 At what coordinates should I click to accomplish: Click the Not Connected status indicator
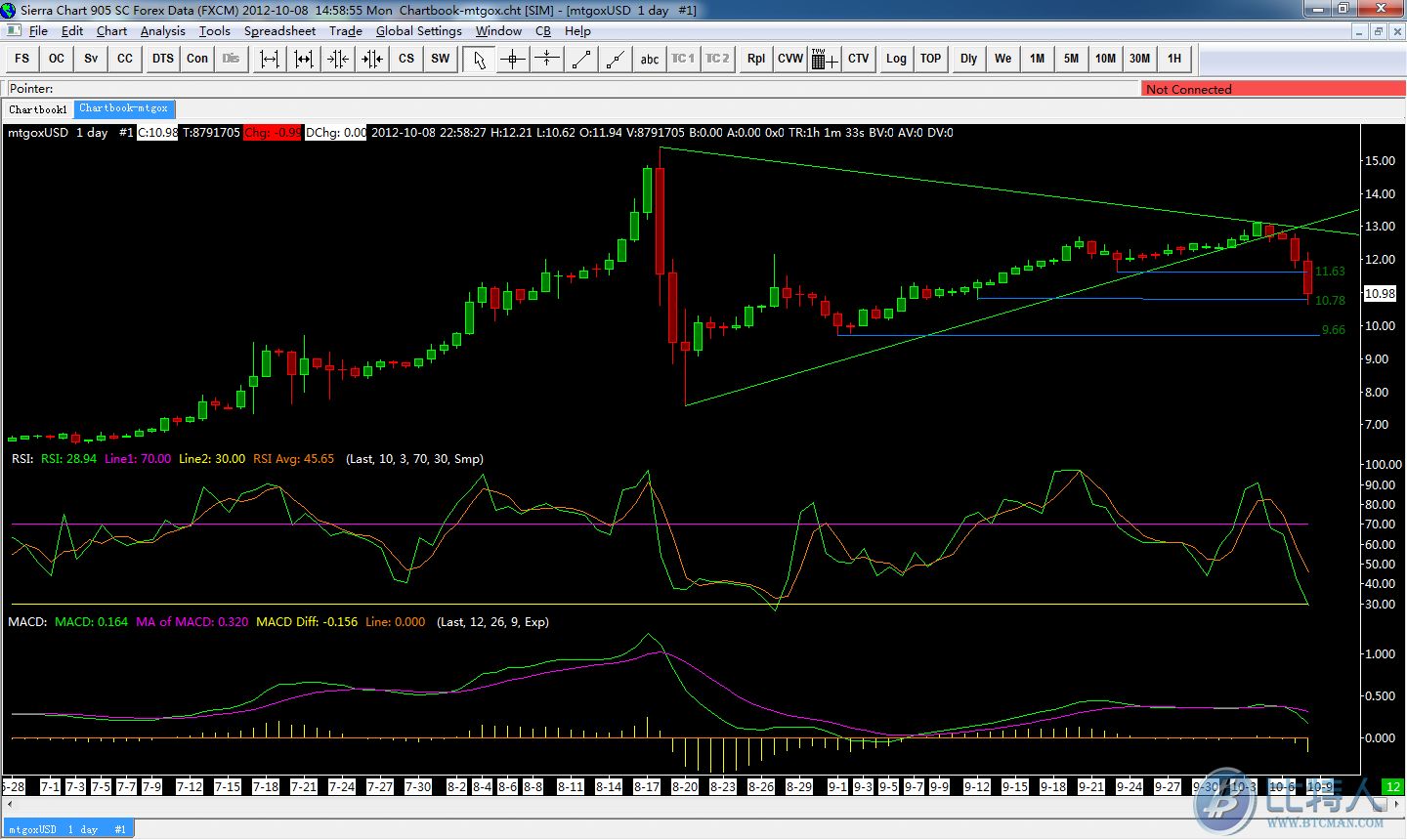(1273, 89)
